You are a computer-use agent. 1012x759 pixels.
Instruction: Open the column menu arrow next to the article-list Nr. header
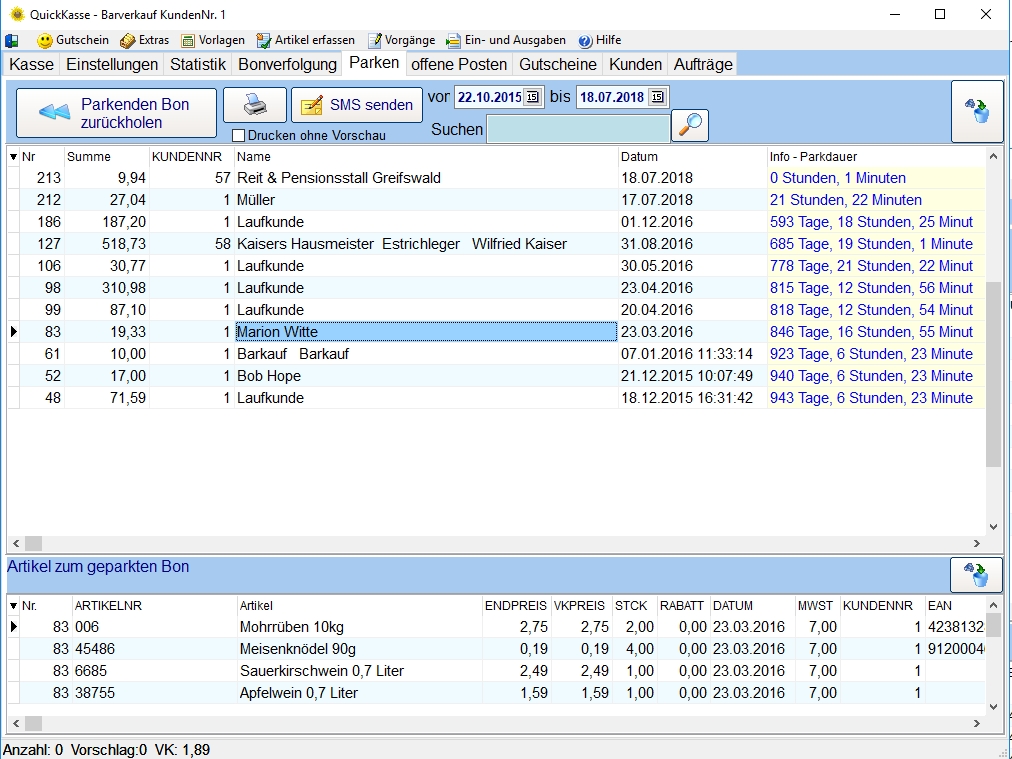[13, 606]
